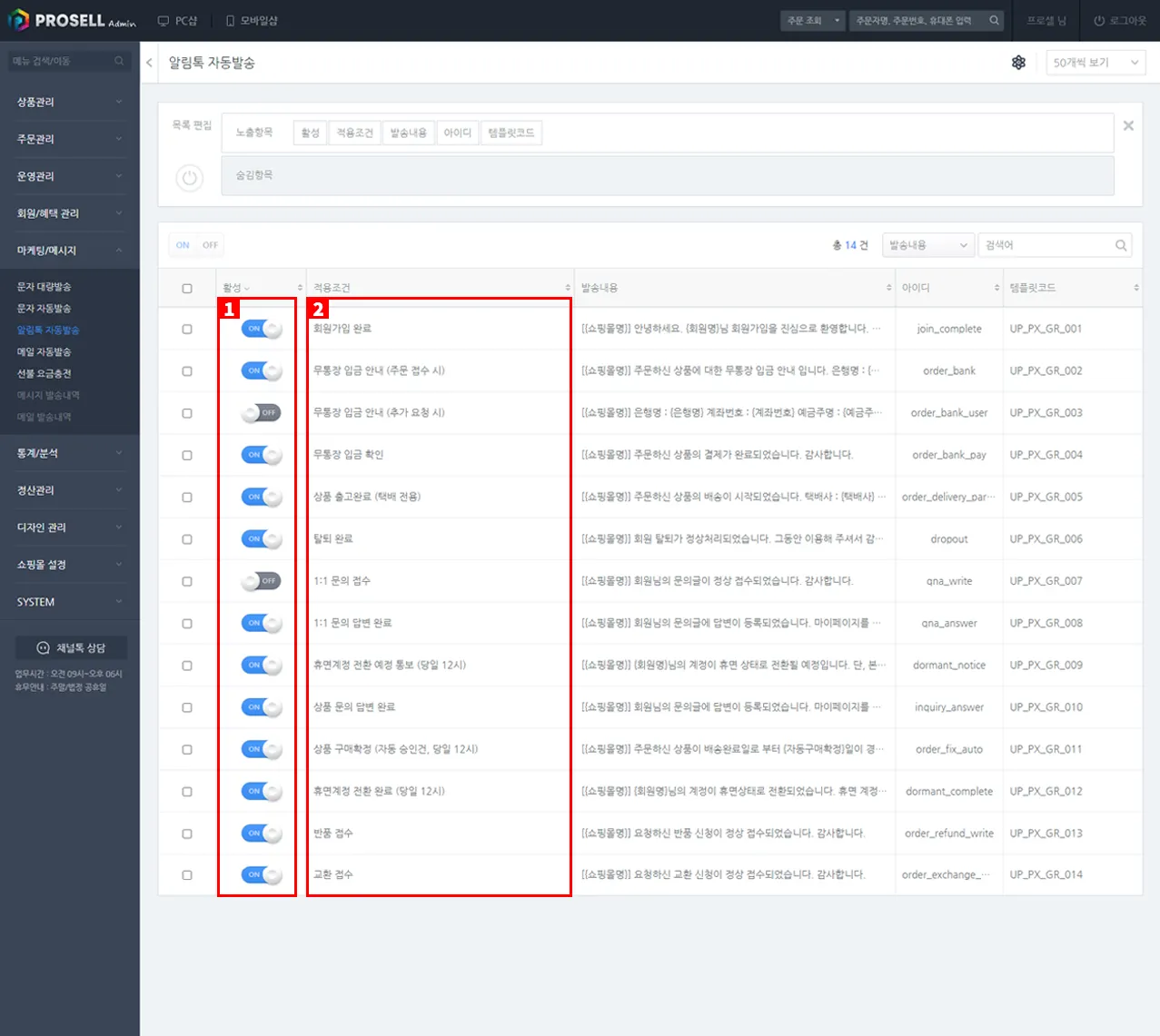The image size is (1160, 1036).
Task: Toggle the 교환 접수 switch
Action: 262,875
